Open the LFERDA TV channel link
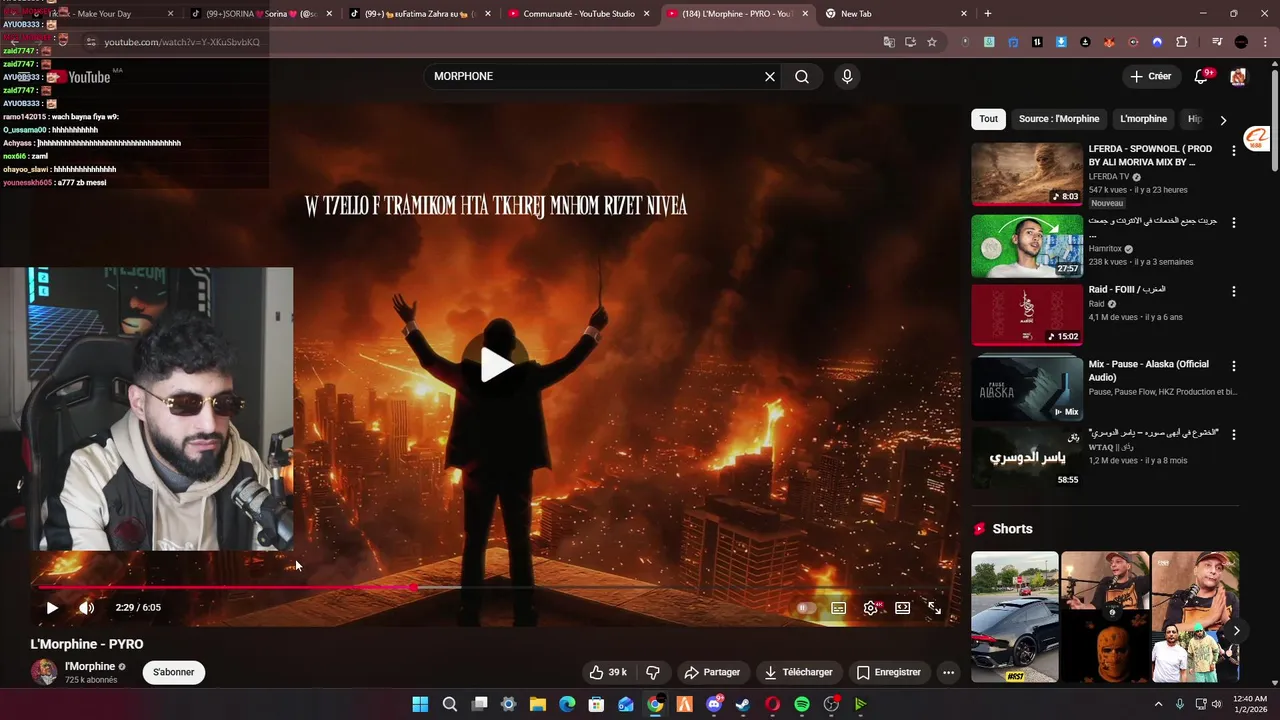This screenshot has width=1280, height=720. [x=1109, y=177]
